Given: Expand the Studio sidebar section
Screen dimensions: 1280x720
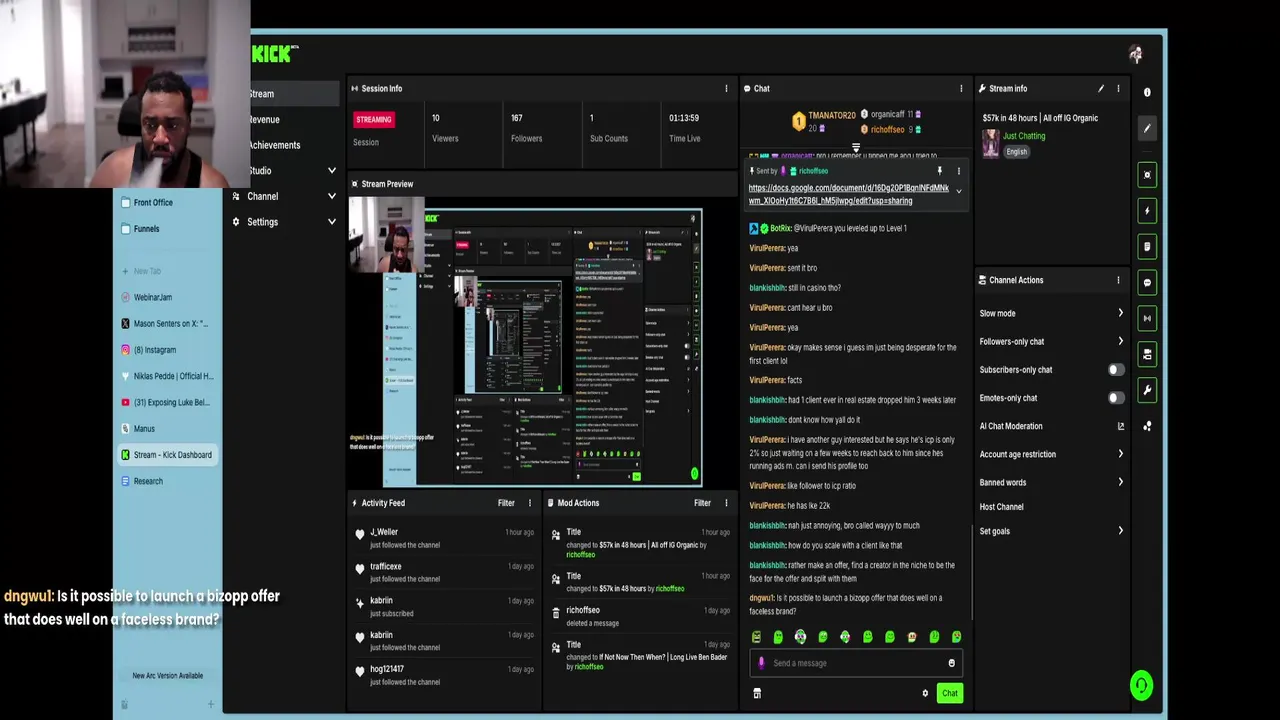Looking at the screenshot, I should [331, 171].
